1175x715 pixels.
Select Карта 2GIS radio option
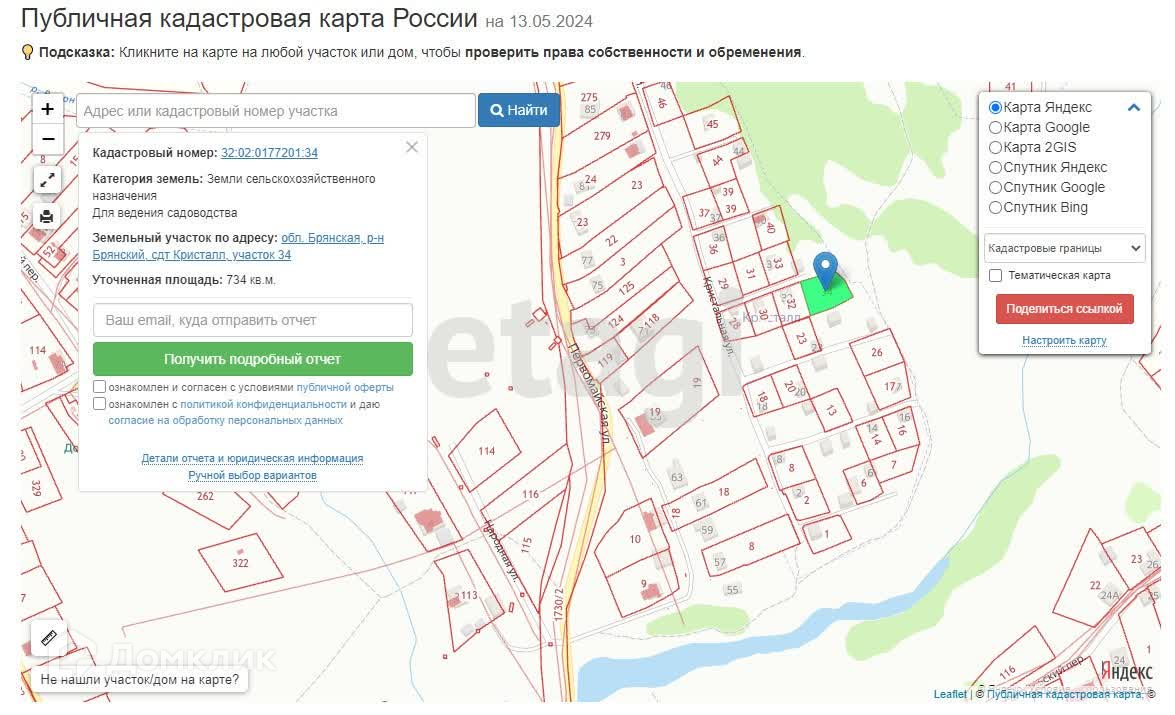point(995,148)
